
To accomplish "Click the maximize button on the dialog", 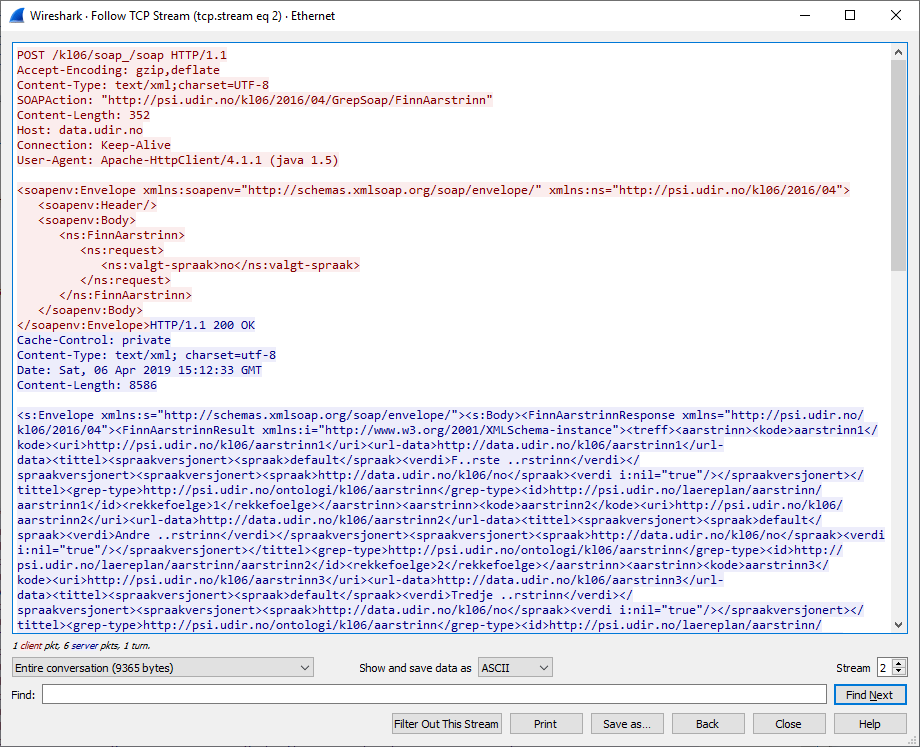I will pos(851,15).
